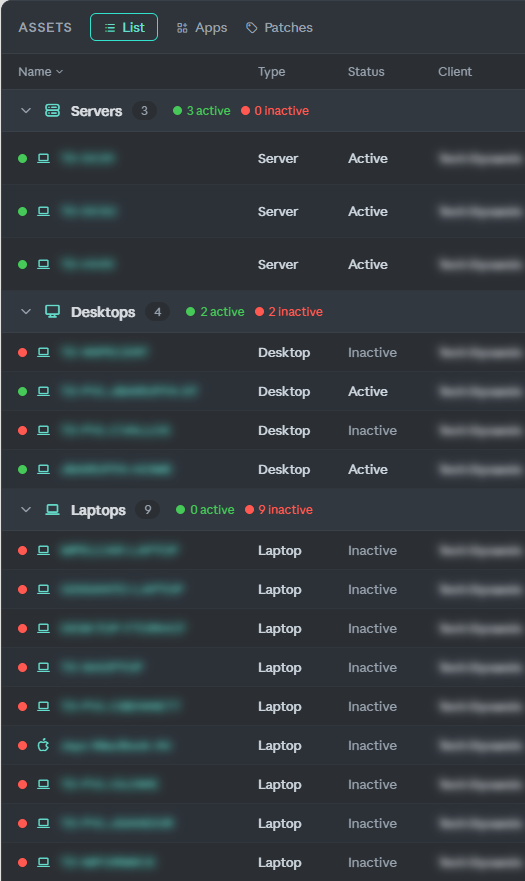Collapse the Servers group chevron
Viewport: 525px width, 881px height.
(x=26, y=111)
